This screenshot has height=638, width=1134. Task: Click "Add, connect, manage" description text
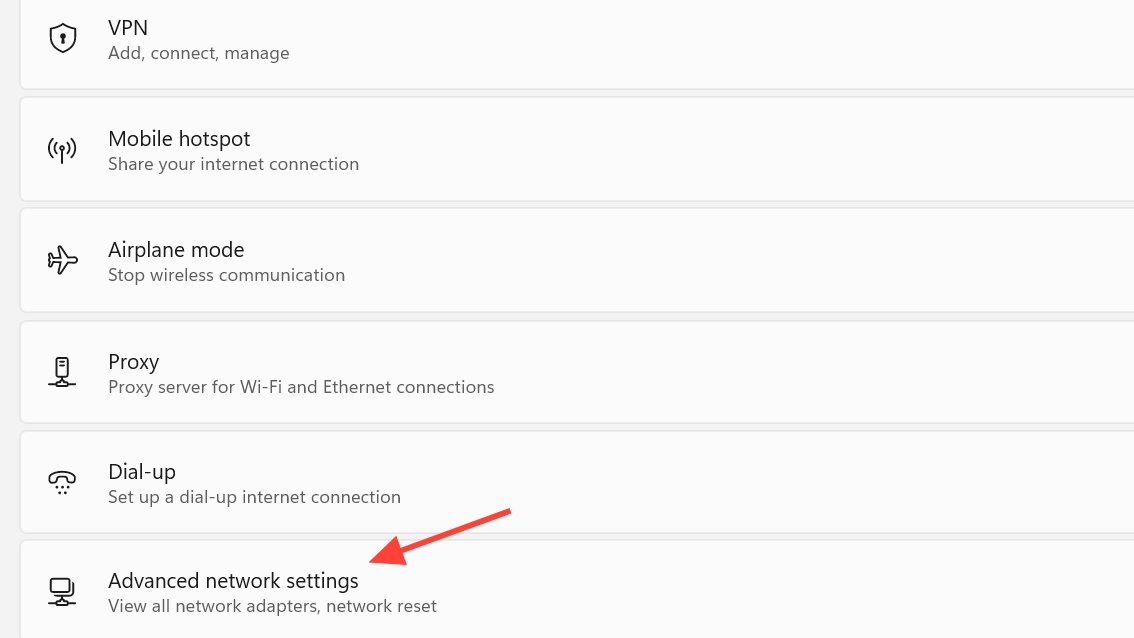point(198,53)
